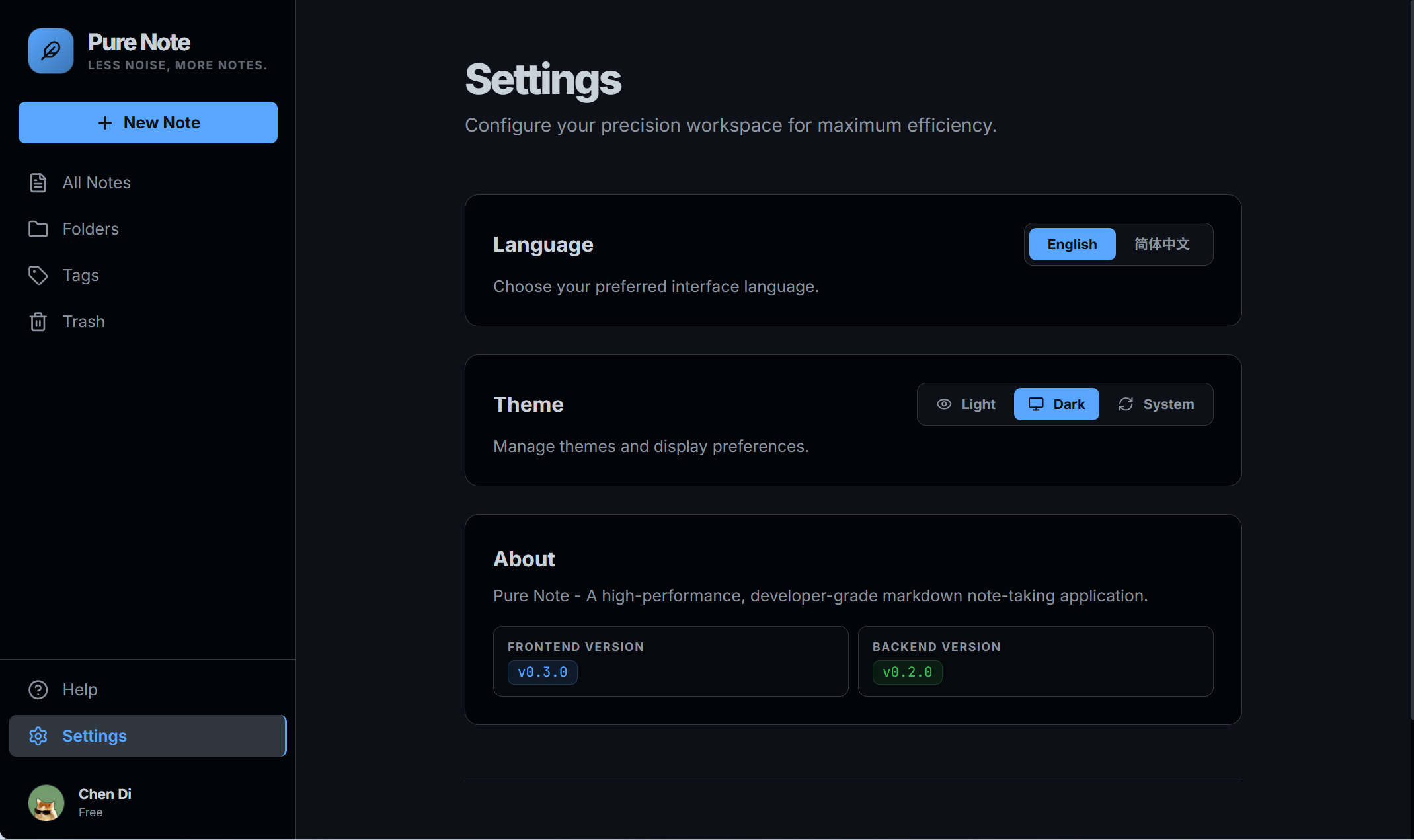
Task: Switch language to English
Action: click(x=1072, y=244)
